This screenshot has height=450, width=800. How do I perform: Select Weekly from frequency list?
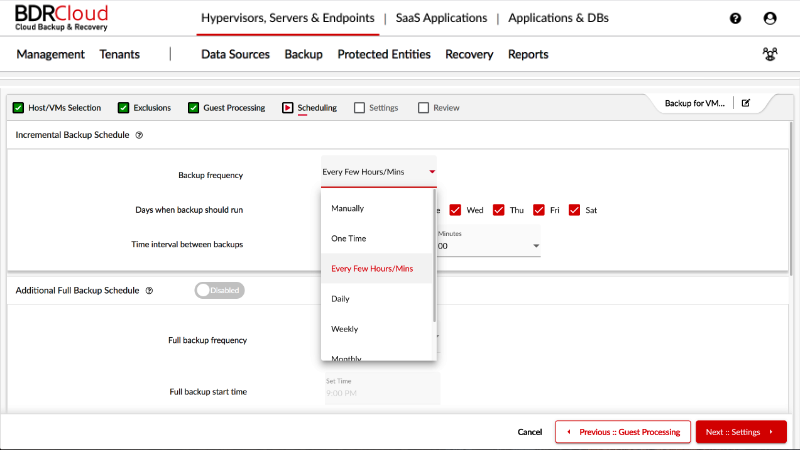tap(377, 329)
